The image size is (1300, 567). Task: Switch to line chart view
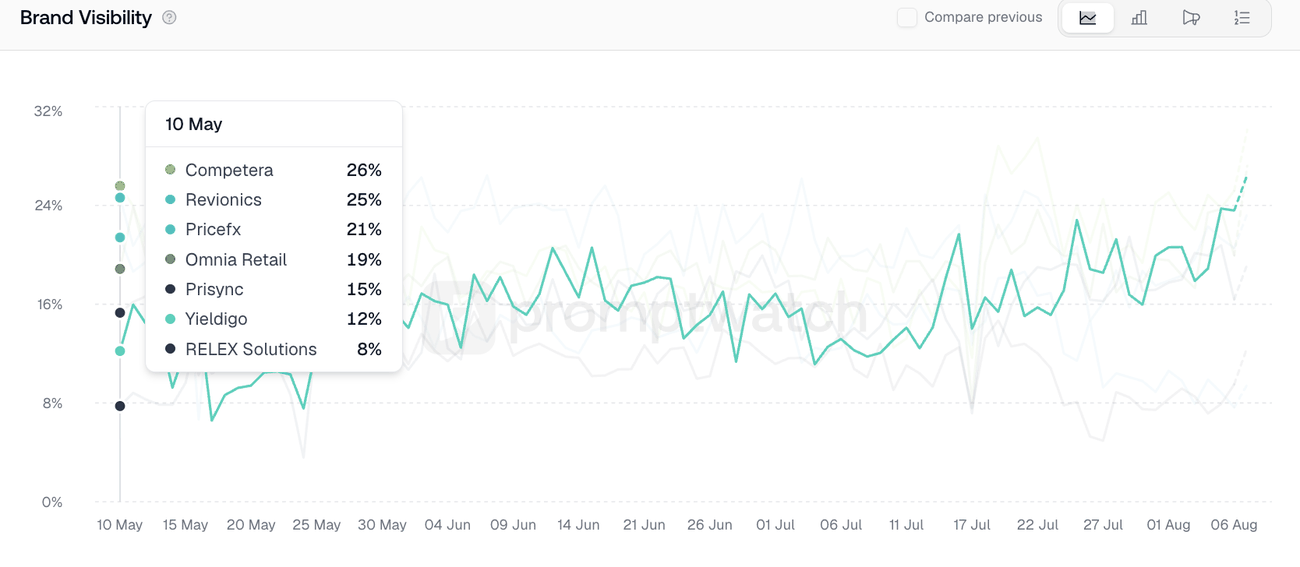tap(1087, 18)
